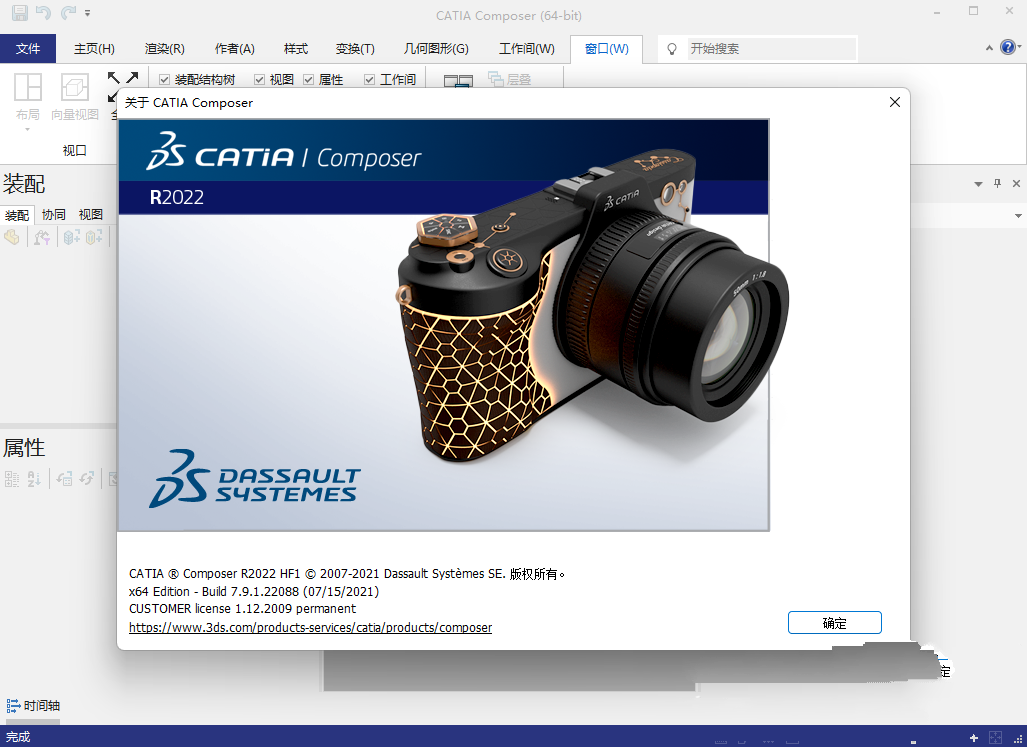Click the timeline icon next to 时间轴
Image resolution: width=1027 pixels, height=747 pixels.
pos(13,705)
